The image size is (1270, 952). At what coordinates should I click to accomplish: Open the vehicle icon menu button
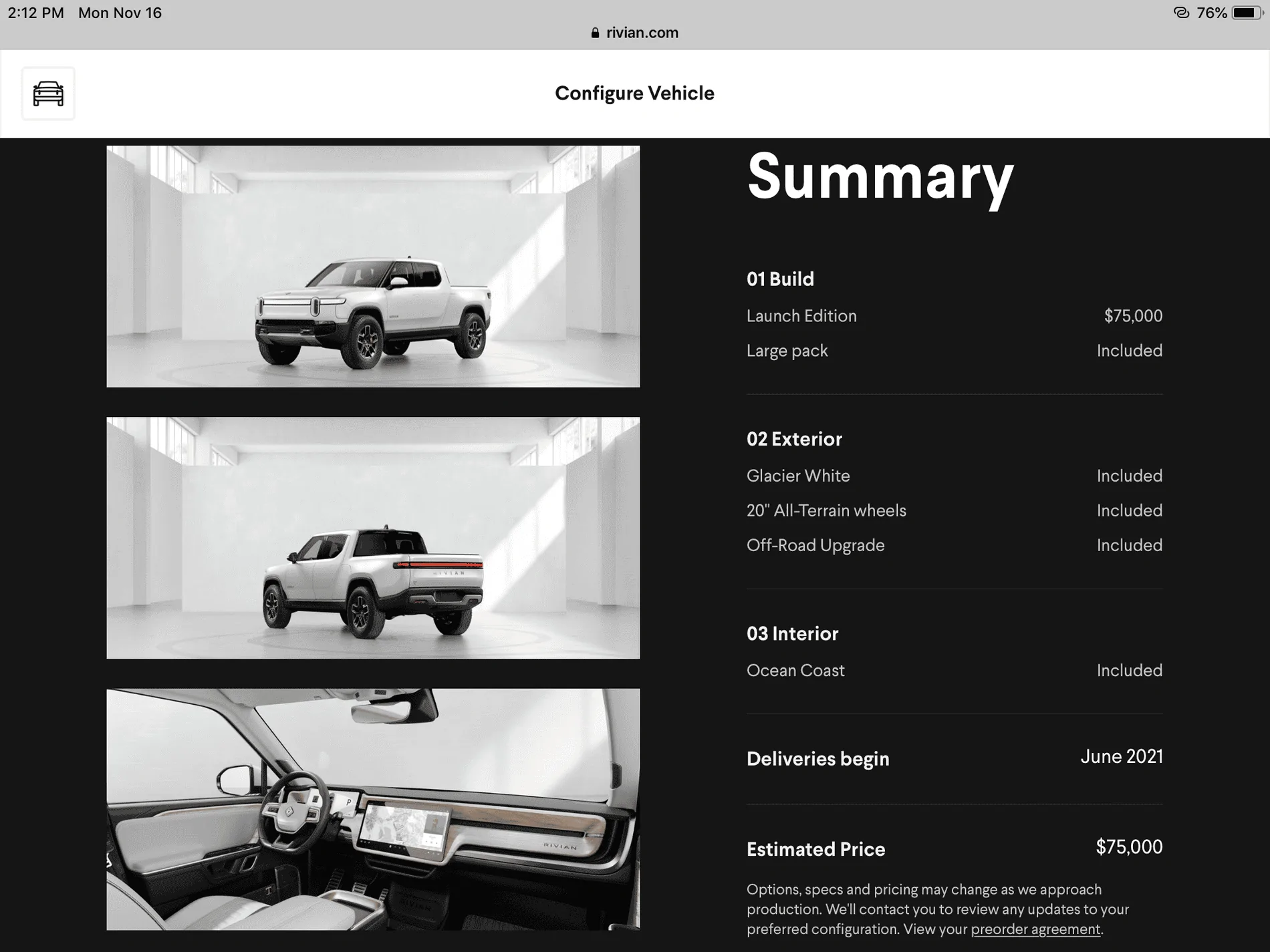coord(48,94)
